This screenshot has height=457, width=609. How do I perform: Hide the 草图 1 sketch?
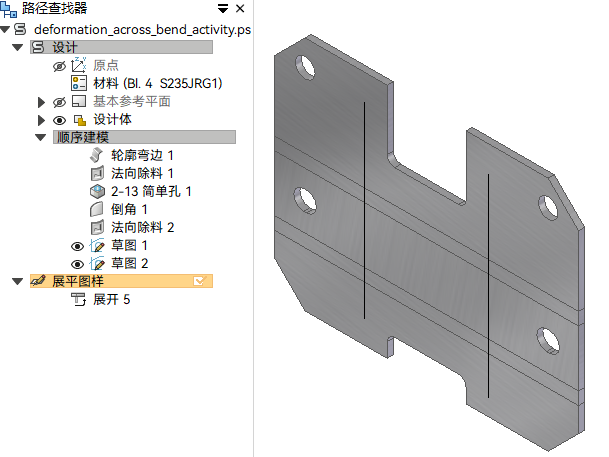(77, 246)
